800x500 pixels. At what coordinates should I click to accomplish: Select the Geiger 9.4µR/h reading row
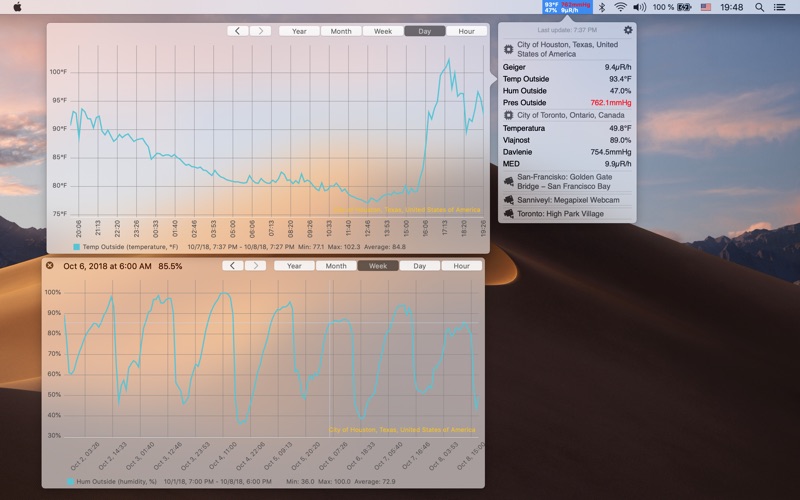click(567, 67)
